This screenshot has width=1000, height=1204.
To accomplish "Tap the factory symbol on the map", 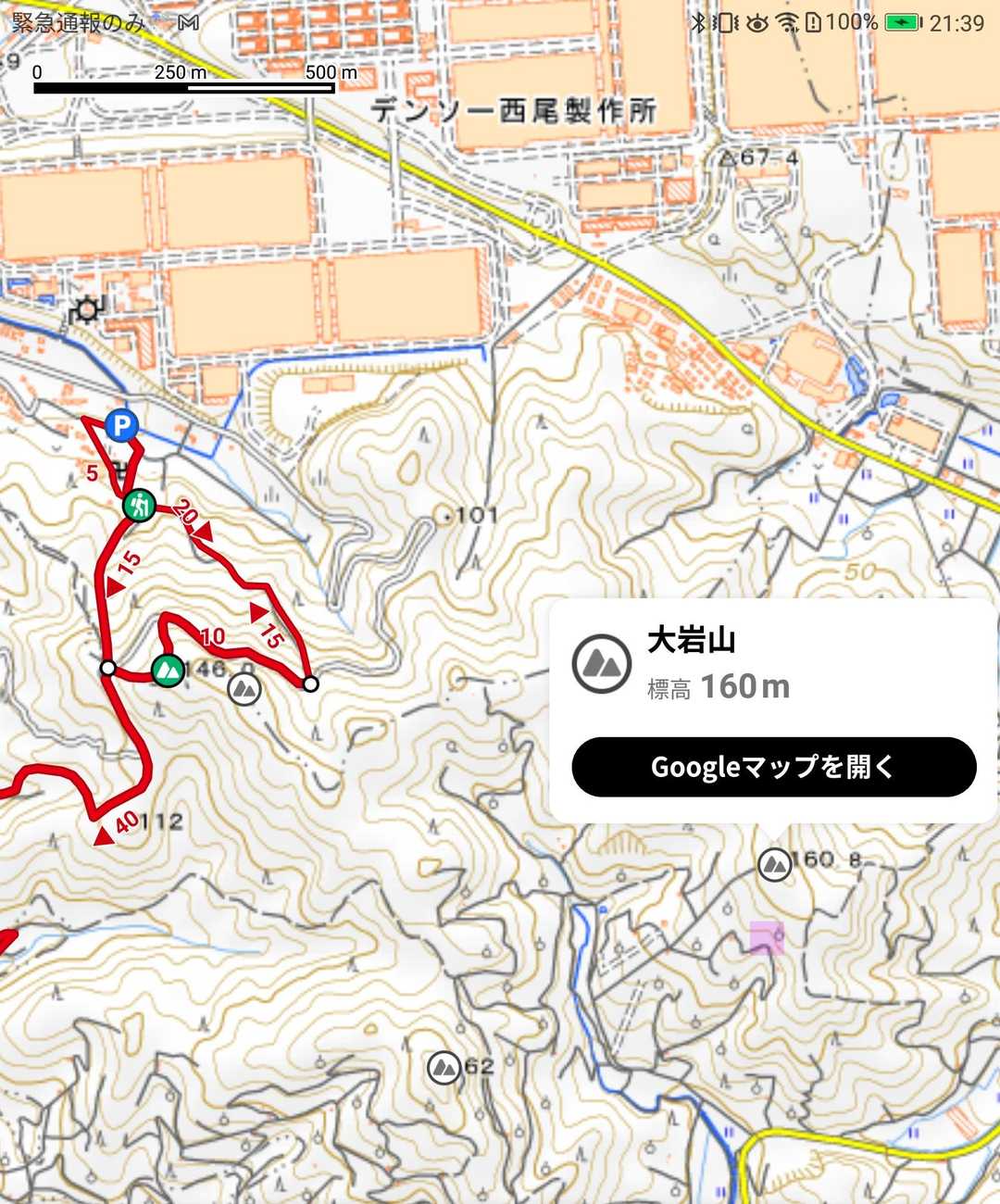I will pyautogui.click(x=87, y=309).
